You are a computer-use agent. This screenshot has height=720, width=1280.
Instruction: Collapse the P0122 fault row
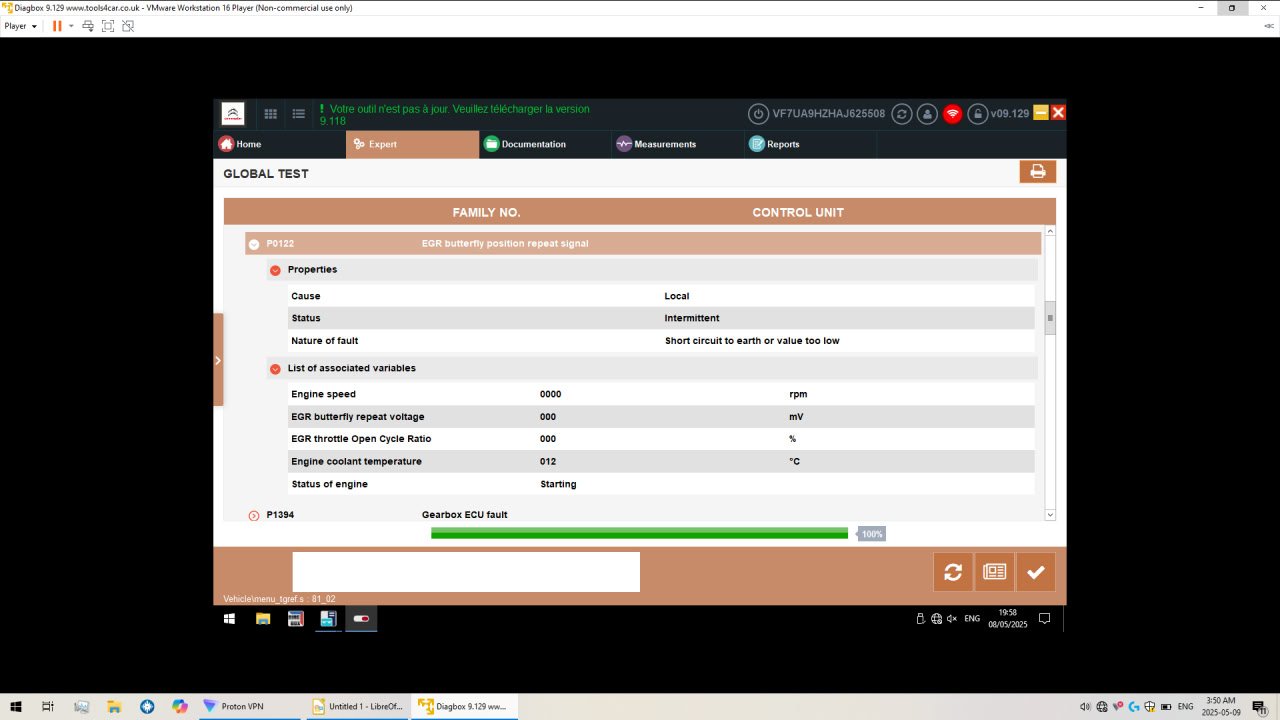pyautogui.click(x=254, y=244)
